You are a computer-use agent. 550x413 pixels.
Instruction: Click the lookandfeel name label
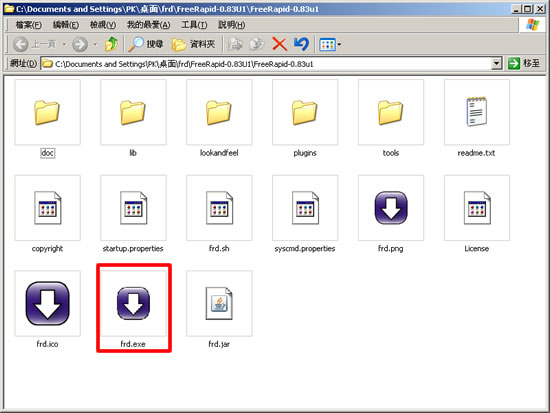click(219, 153)
